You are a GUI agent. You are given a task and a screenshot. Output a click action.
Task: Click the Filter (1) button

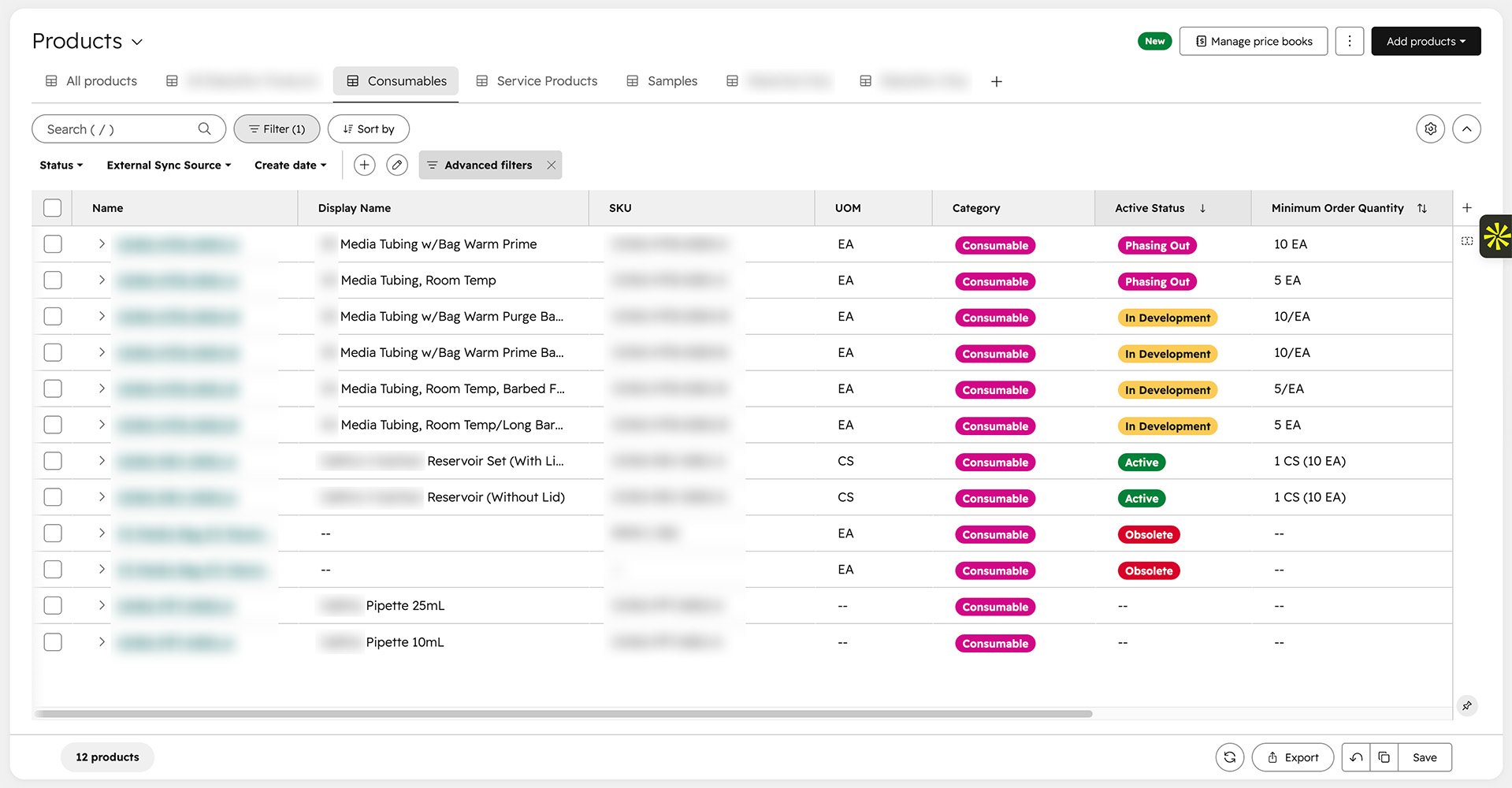pos(277,128)
